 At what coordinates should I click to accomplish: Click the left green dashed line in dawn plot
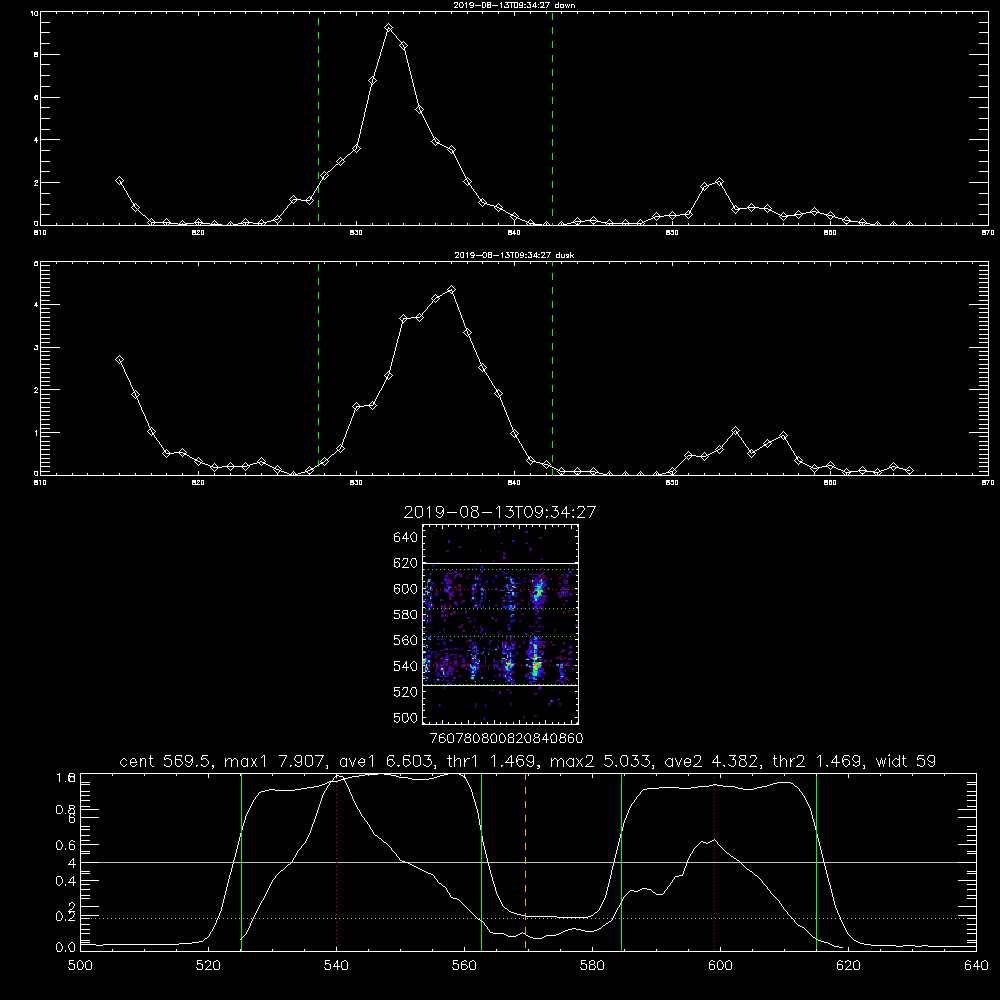tap(318, 119)
